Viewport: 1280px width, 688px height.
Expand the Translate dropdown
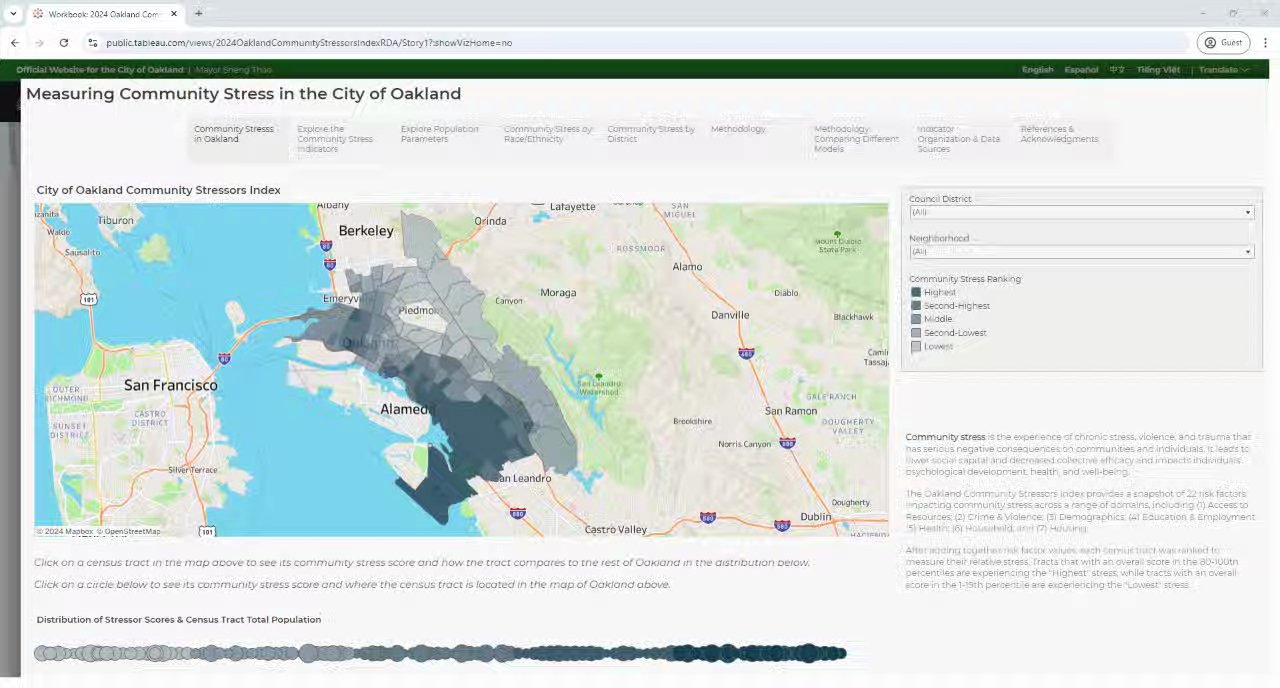(1223, 70)
